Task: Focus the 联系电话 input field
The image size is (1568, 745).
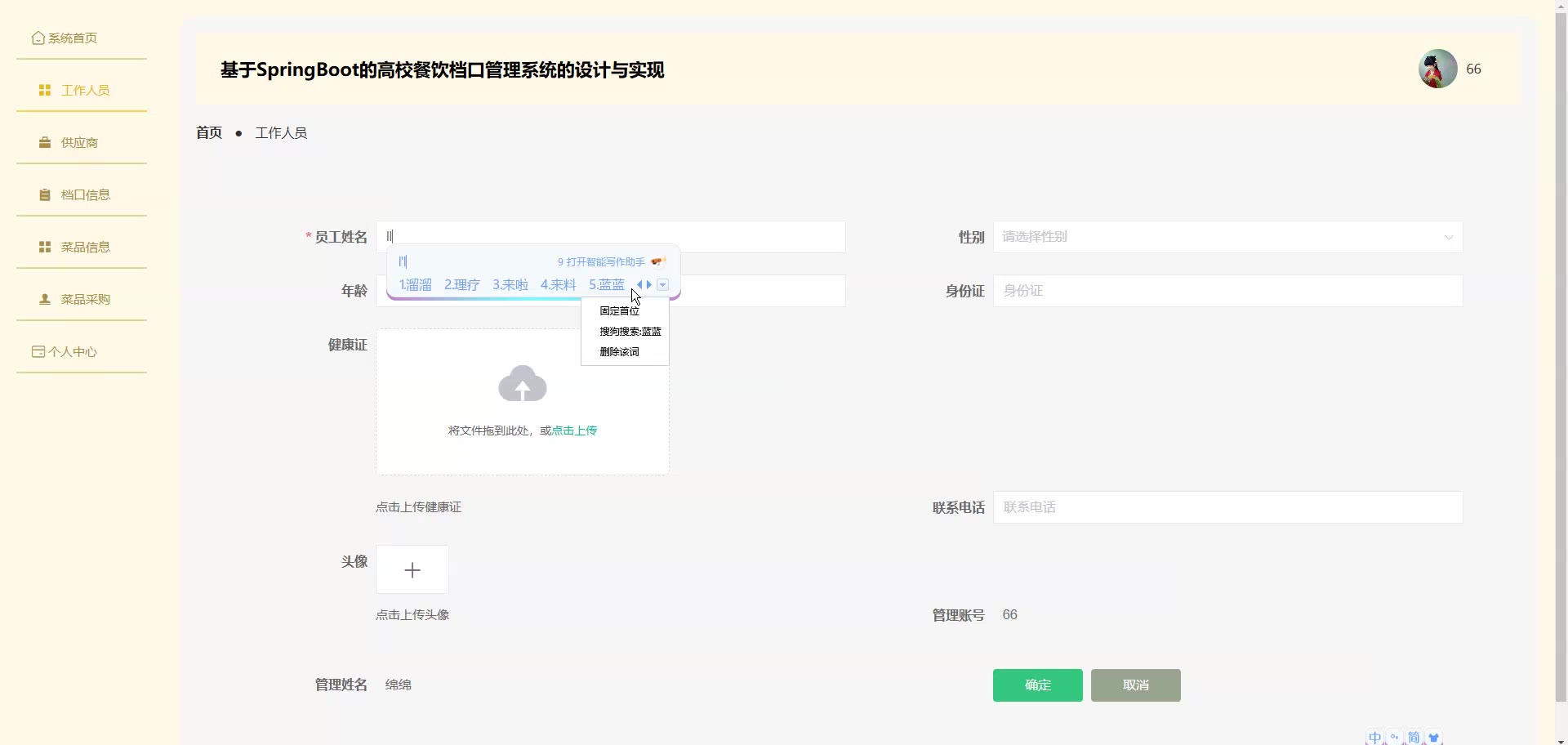Action: tap(1227, 507)
